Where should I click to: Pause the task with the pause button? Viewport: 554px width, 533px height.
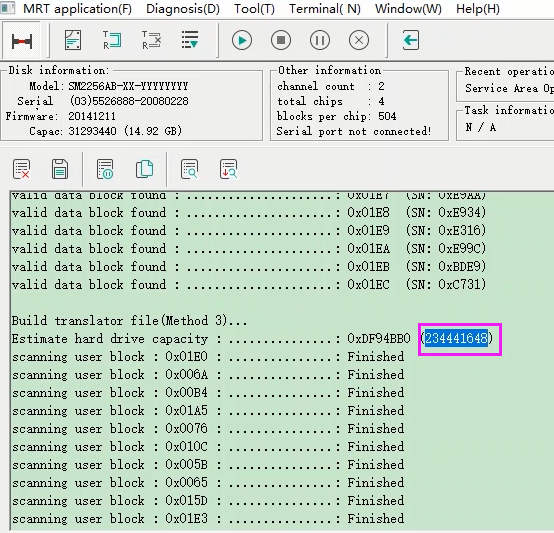(320, 40)
